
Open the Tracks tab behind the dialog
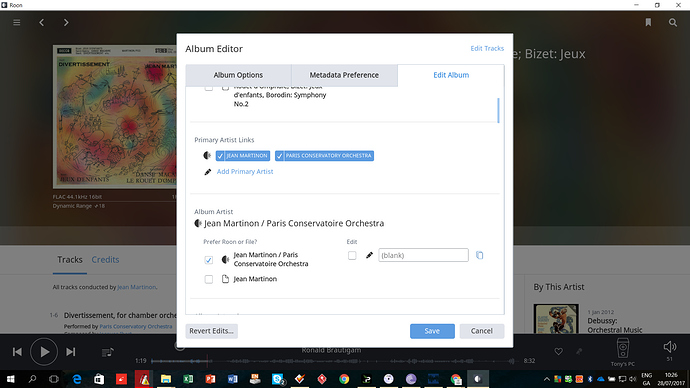(x=70, y=260)
